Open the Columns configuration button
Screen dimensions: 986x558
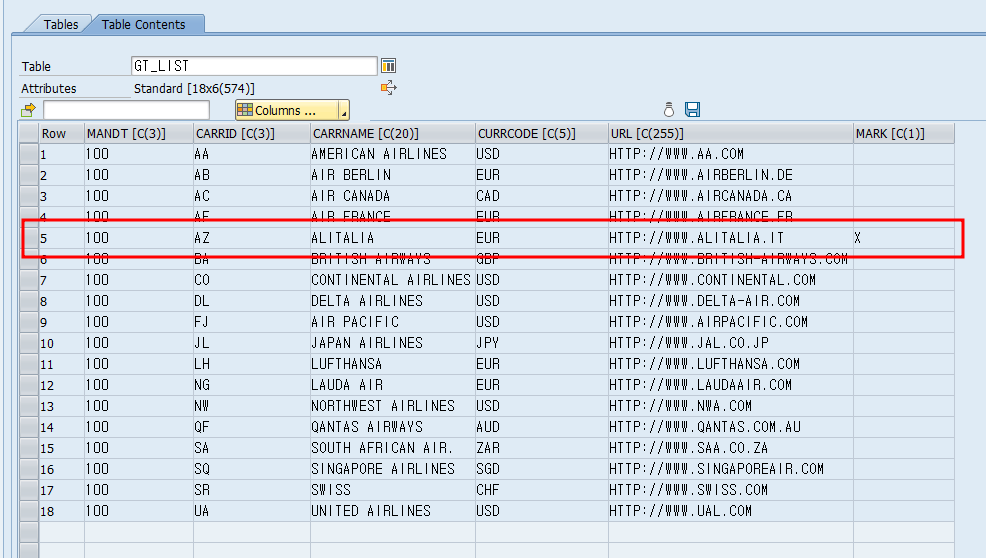(x=287, y=110)
